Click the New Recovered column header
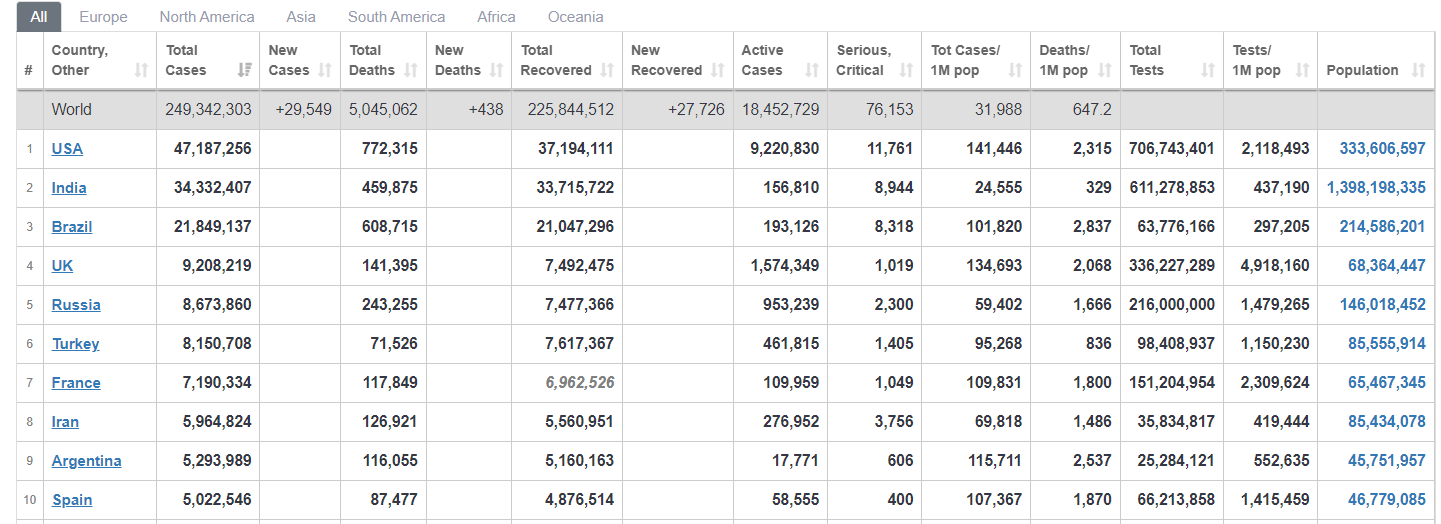This screenshot has height=524, width=1441. (x=677, y=60)
